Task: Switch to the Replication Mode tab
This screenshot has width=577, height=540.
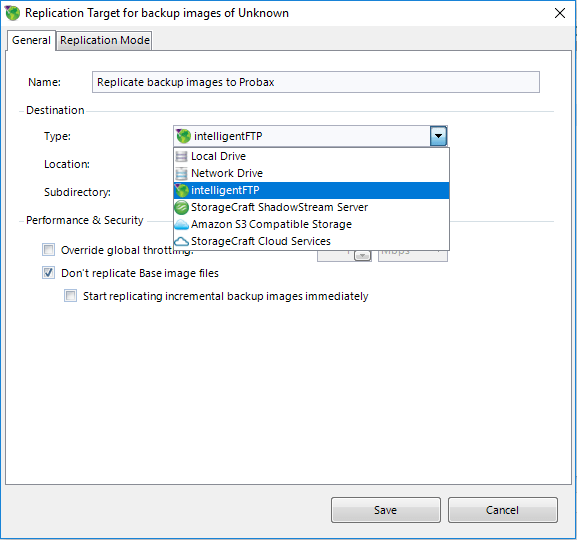Action: point(105,40)
